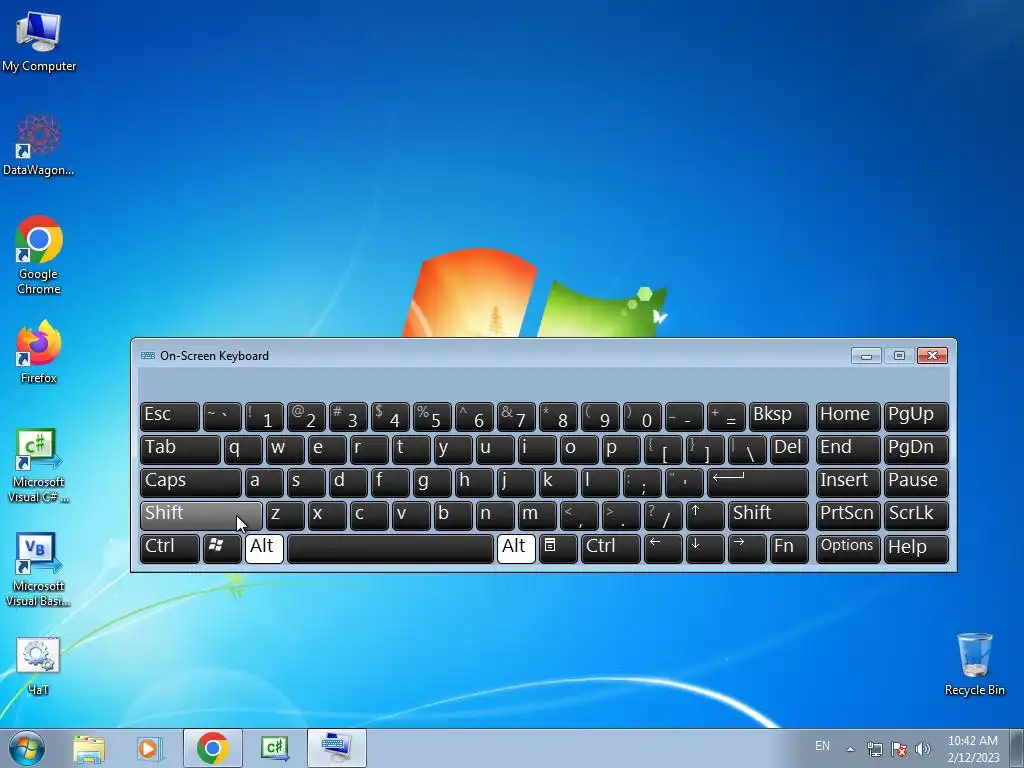
Task: Open Microsoft Visual C# desktop shortcut
Action: 39,465
